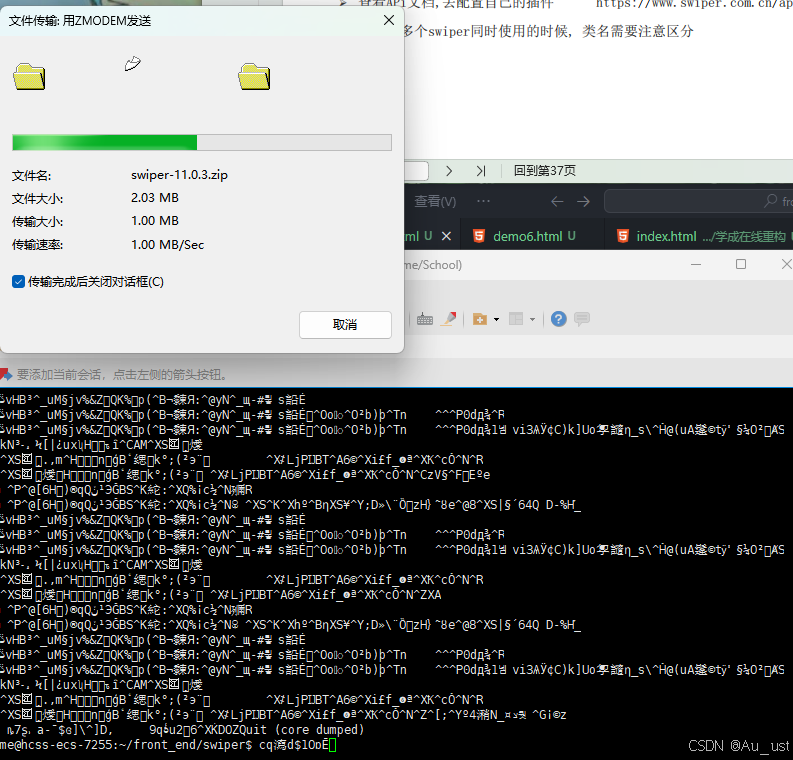
Task: Click the green transfer progress bar
Action: [202, 143]
